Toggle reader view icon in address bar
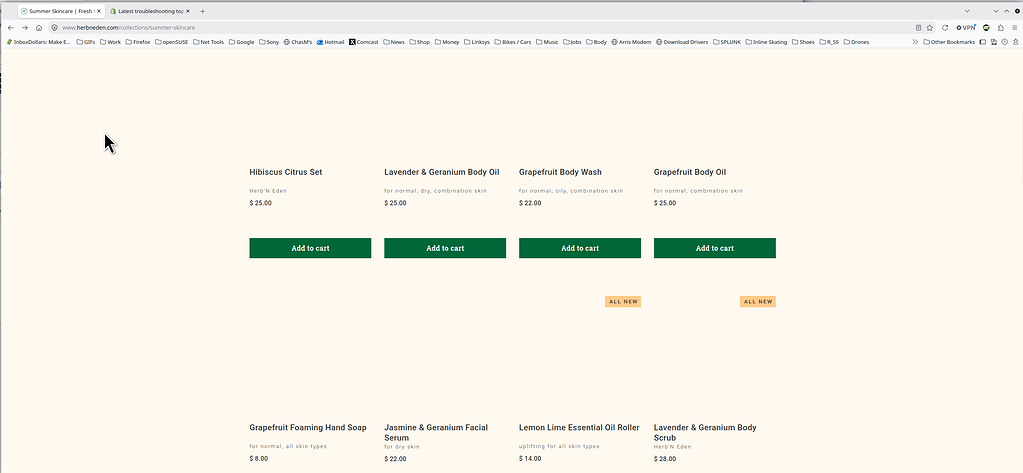The image size is (1023, 473). point(919,28)
